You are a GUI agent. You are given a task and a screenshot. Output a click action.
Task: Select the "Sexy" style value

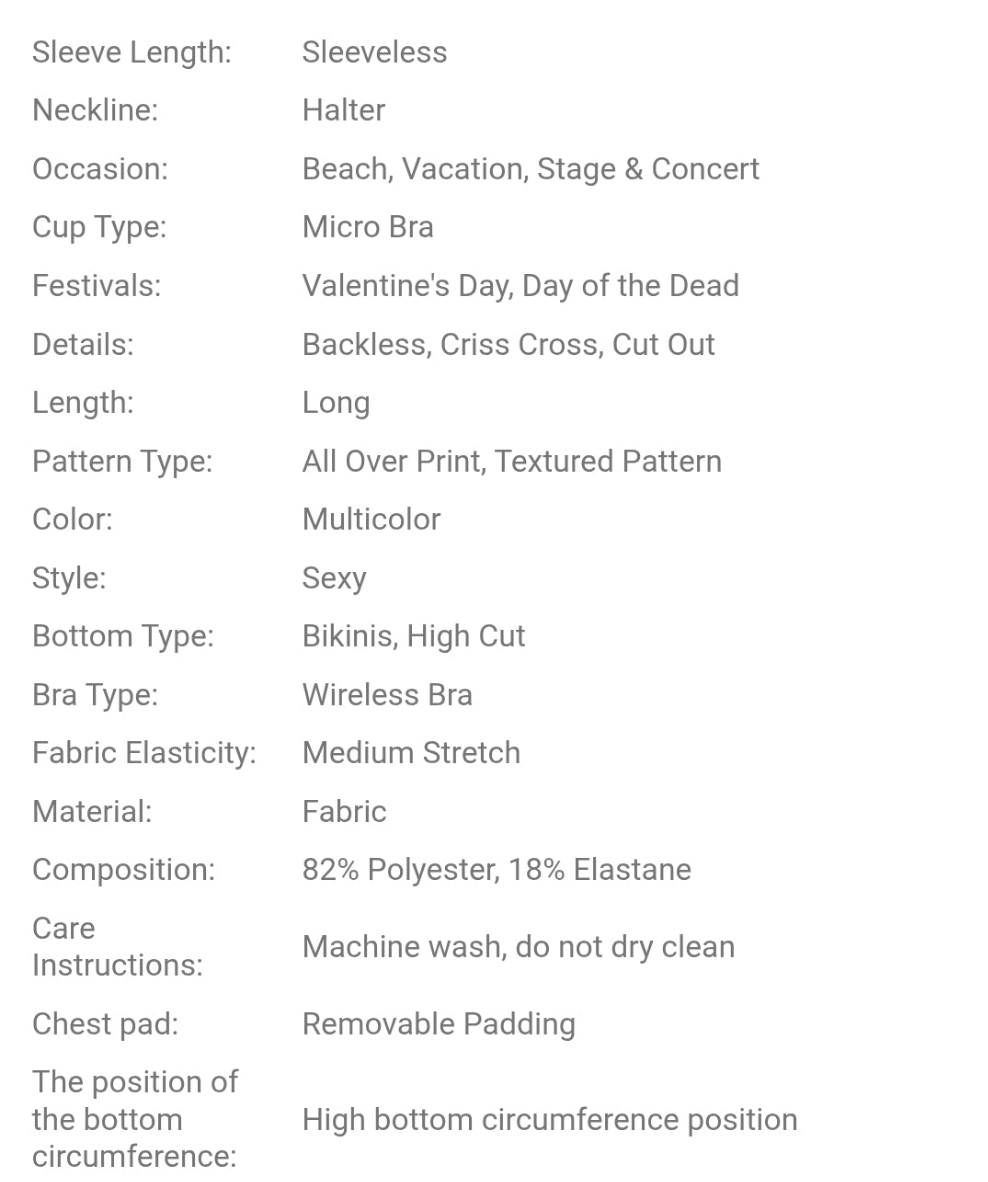[334, 578]
